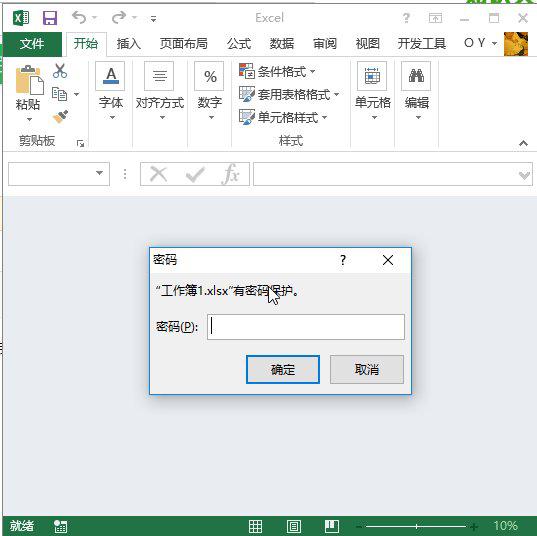Open the 文件 tab
The image size is (537, 536).
(32, 44)
